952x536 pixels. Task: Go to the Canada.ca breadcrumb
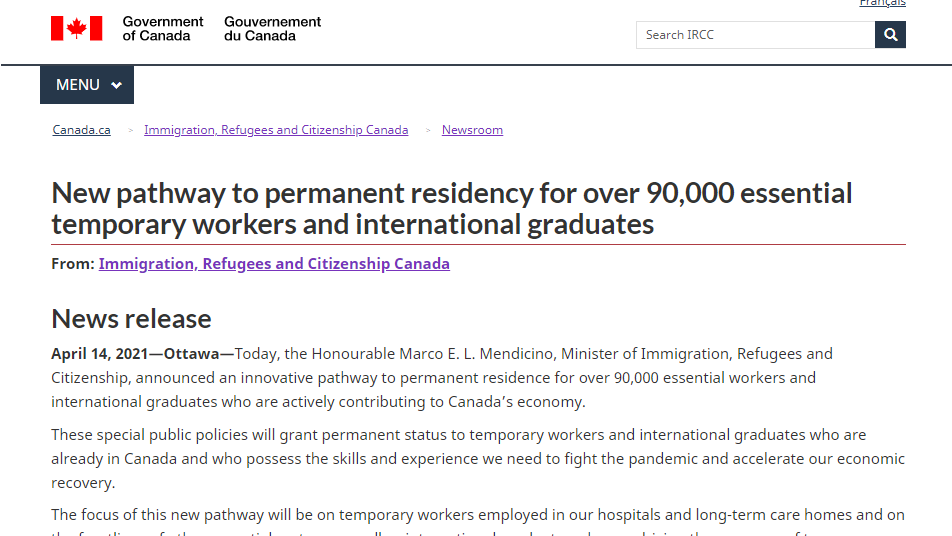(82, 130)
